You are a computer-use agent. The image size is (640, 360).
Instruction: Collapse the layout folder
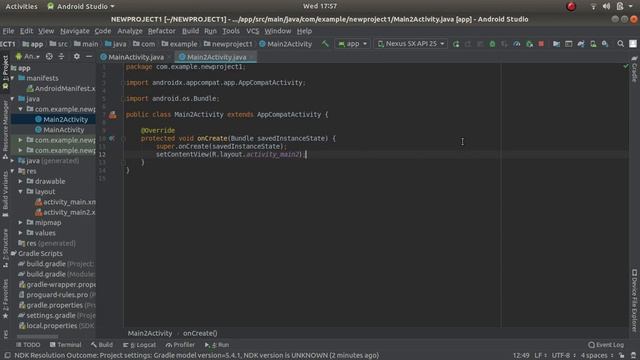pyautogui.click(x=21, y=191)
